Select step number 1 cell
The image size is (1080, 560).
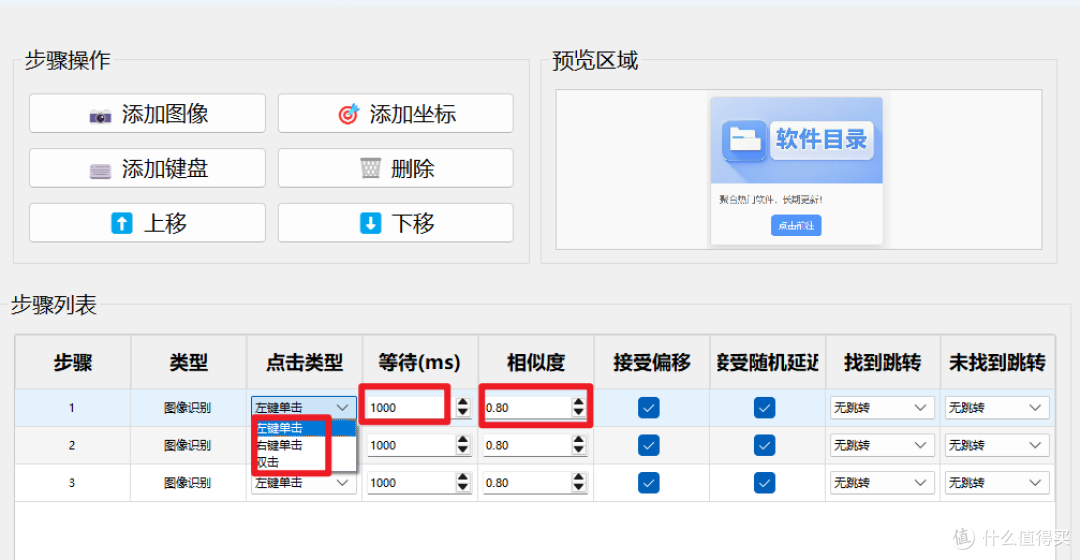(72, 408)
